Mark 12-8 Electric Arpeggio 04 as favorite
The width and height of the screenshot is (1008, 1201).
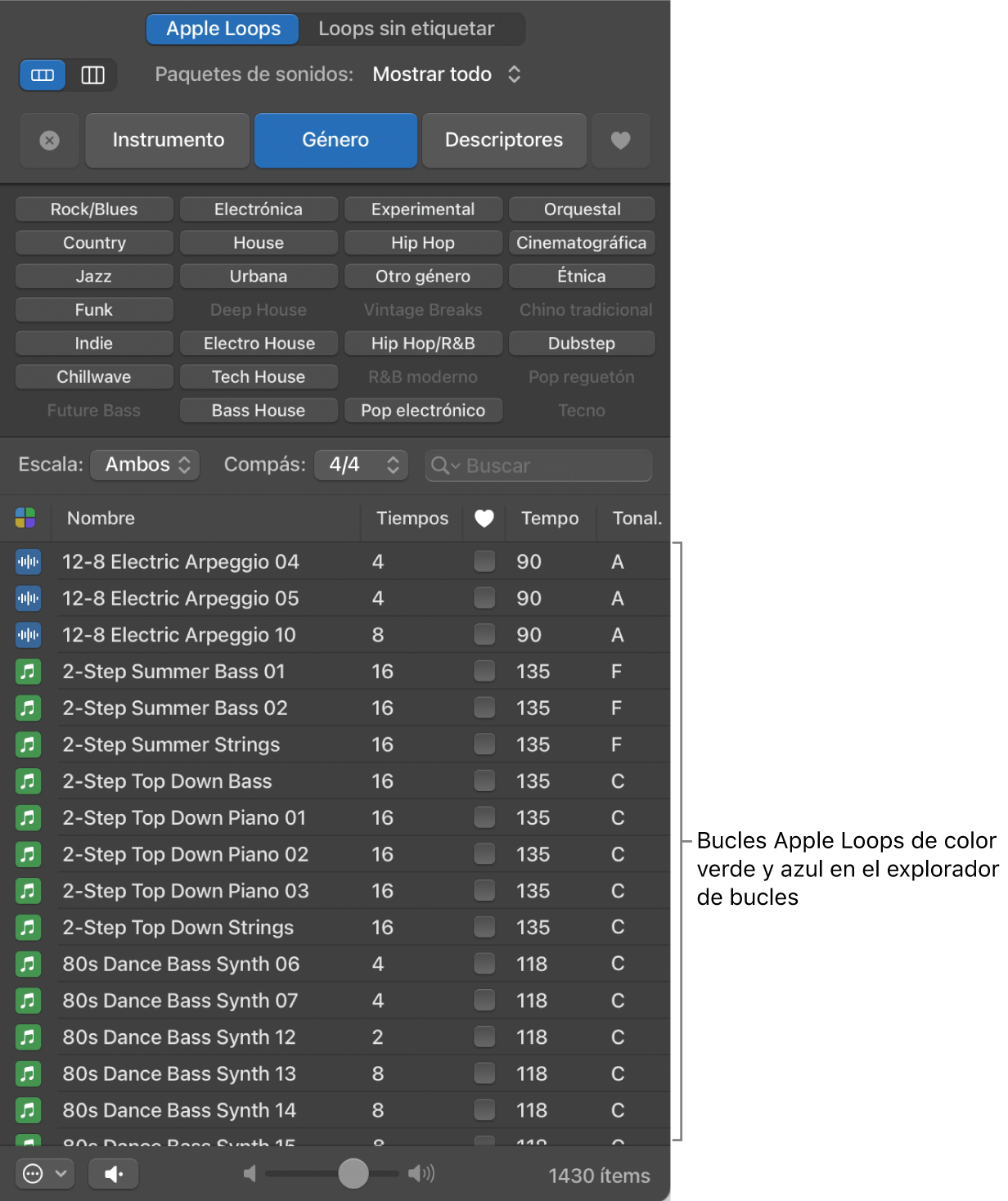[x=484, y=561]
